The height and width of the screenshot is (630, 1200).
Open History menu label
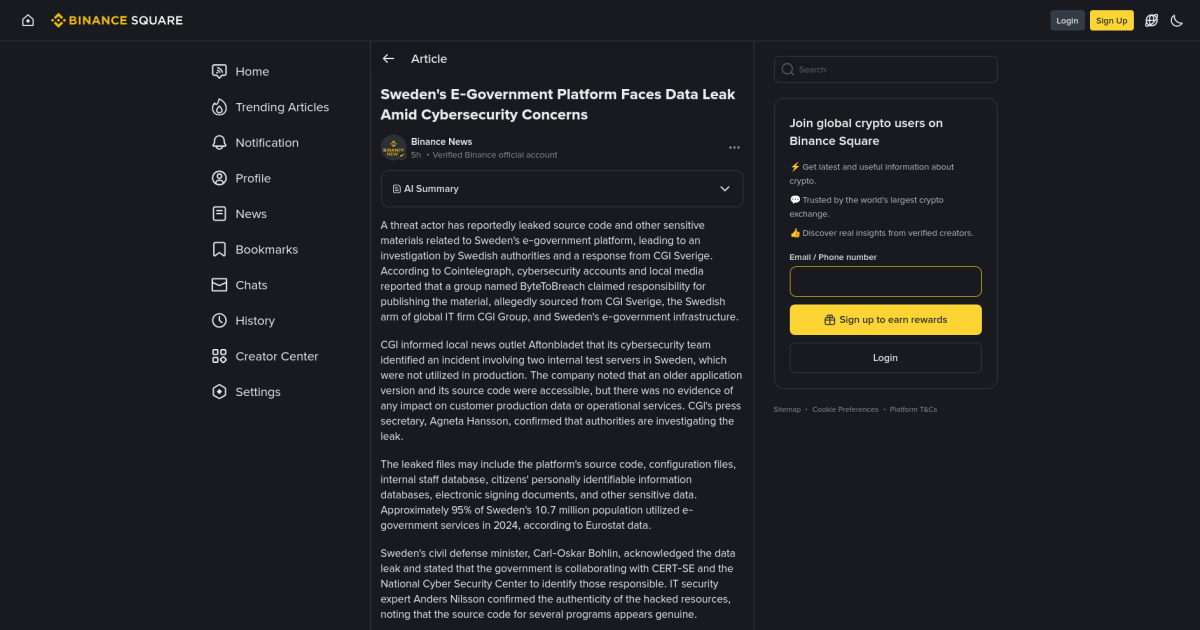[x=255, y=321]
